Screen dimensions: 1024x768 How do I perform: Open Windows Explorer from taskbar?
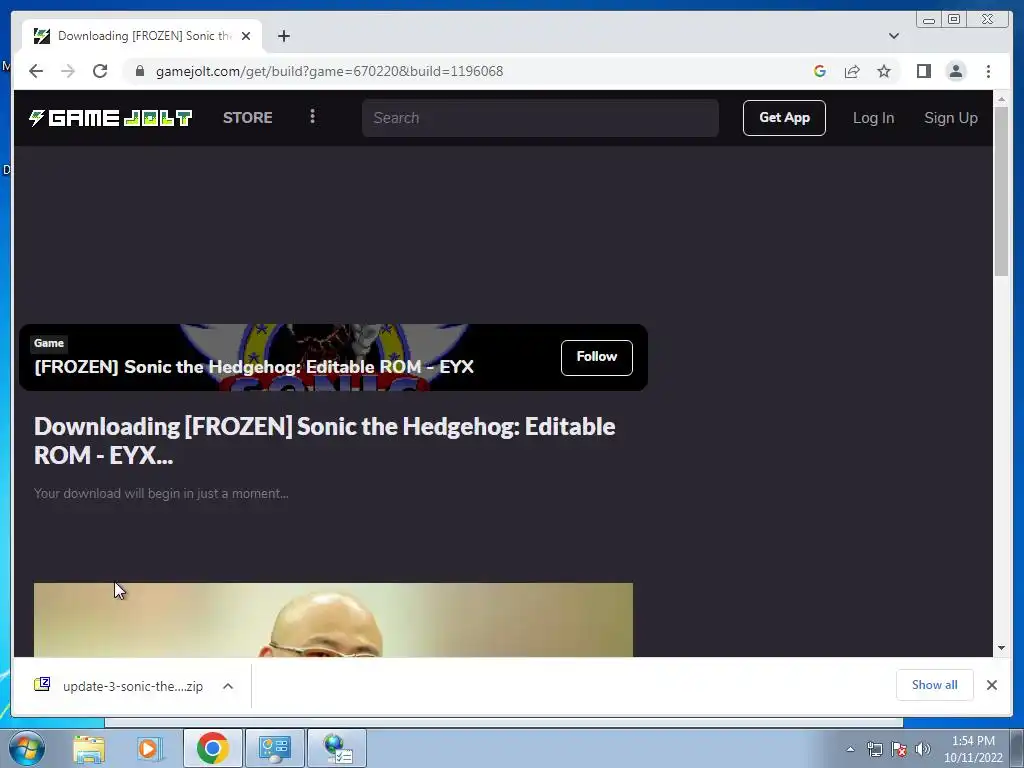point(88,748)
